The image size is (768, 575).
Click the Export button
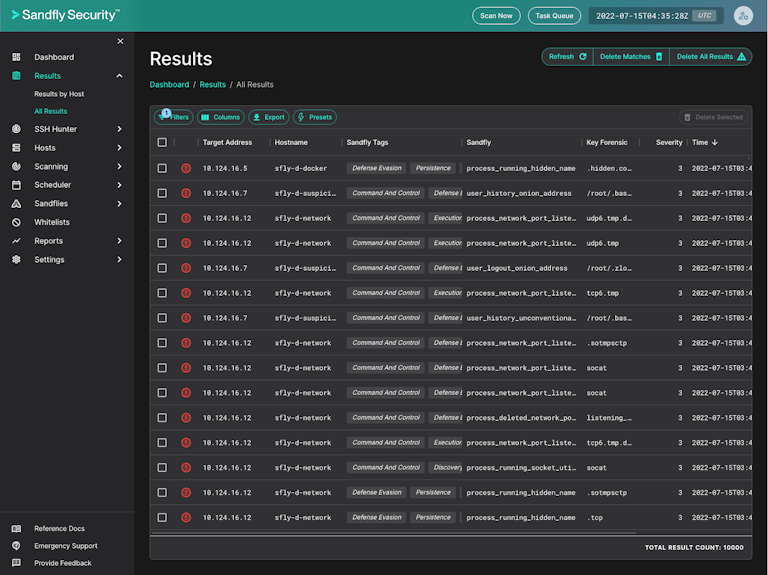point(269,117)
